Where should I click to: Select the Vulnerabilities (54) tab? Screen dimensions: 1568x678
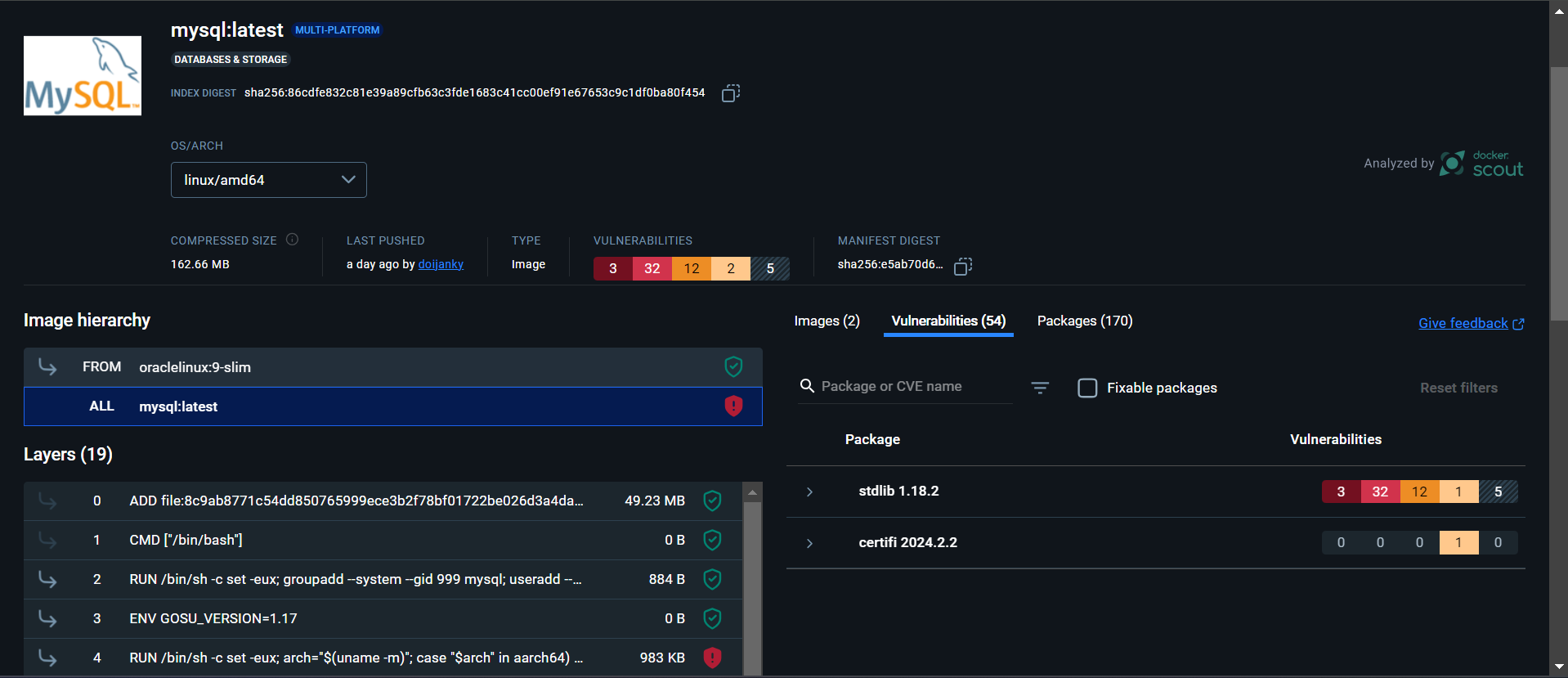(x=948, y=321)
